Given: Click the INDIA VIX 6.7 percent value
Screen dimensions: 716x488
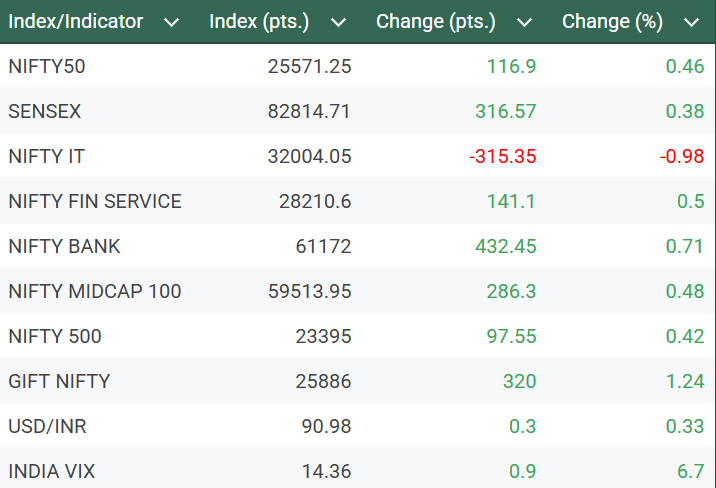Looking at the screenshot, I should [690, 471].
